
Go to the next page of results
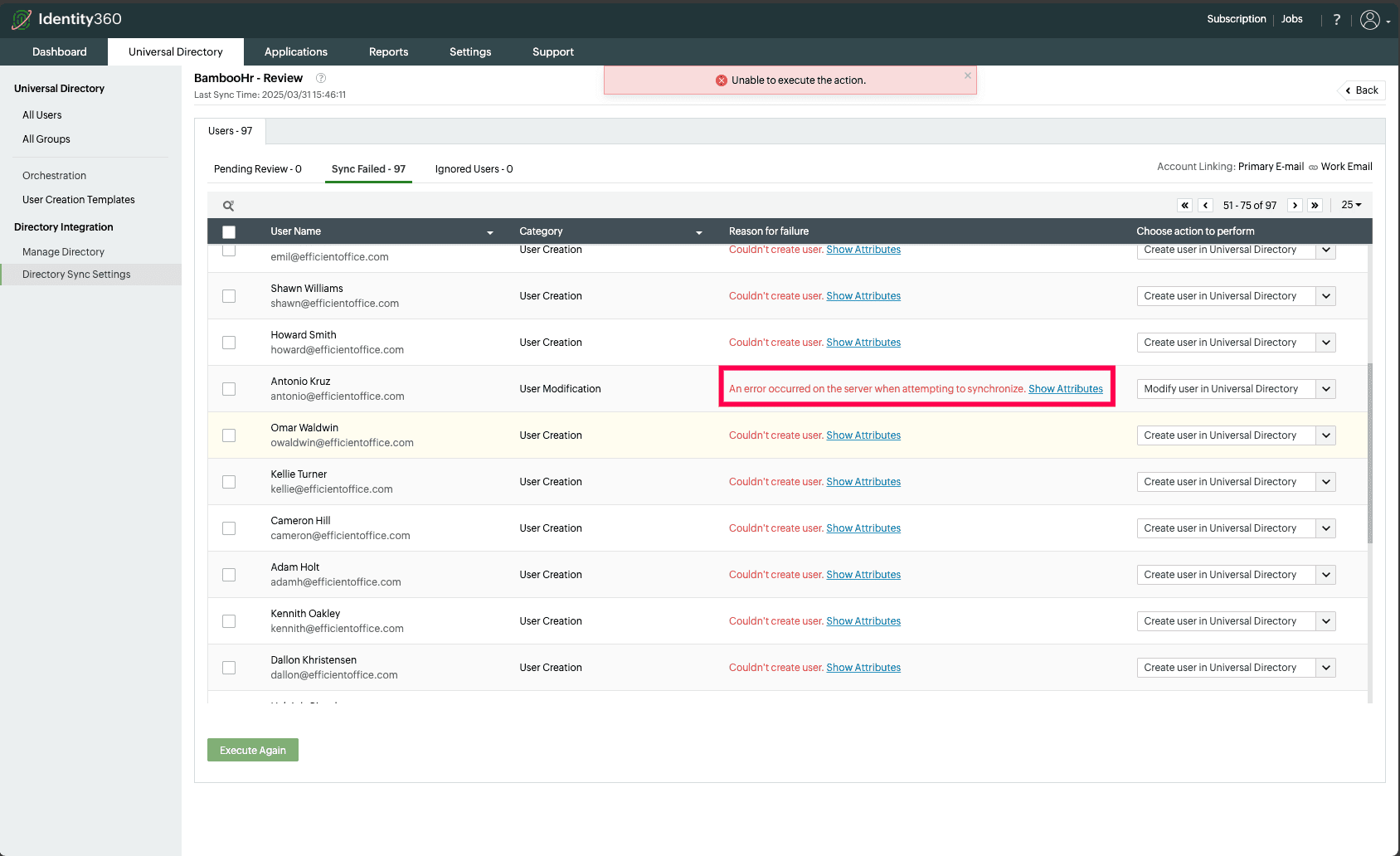1295,206
